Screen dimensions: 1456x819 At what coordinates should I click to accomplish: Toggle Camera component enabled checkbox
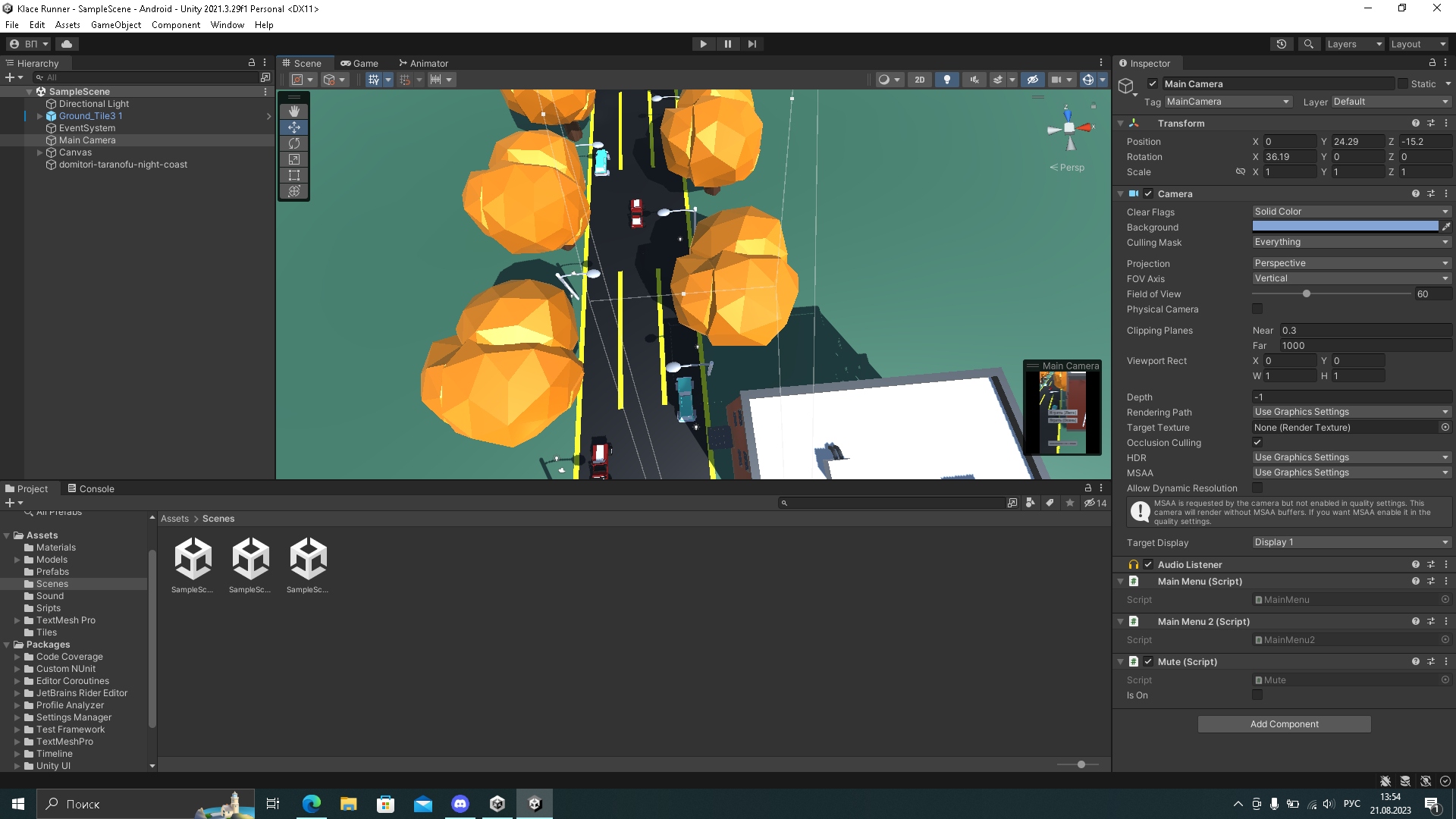(x=1148, y=194)
